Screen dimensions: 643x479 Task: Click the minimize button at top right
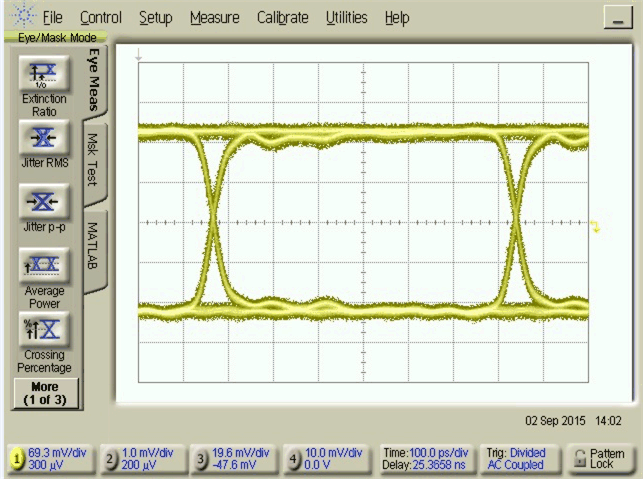(x=618, y=18)
